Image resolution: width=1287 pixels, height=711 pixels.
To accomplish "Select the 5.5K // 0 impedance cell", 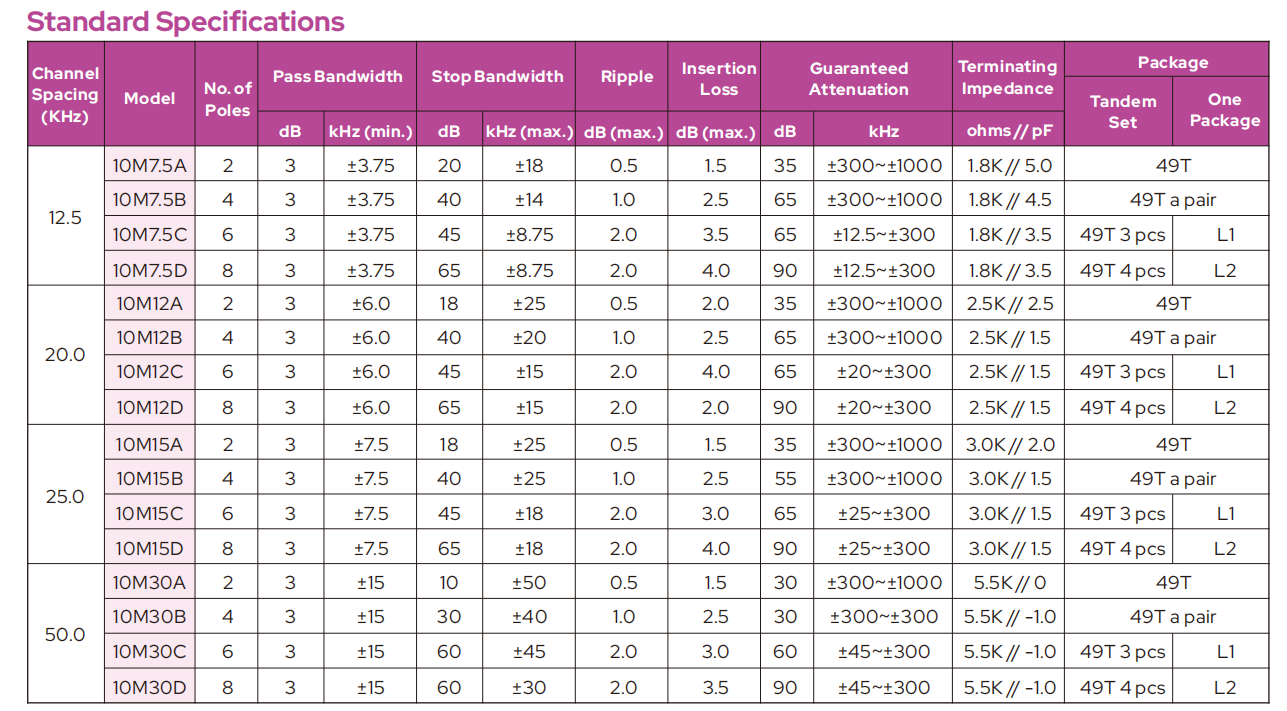I will [x=1009, y=583].
